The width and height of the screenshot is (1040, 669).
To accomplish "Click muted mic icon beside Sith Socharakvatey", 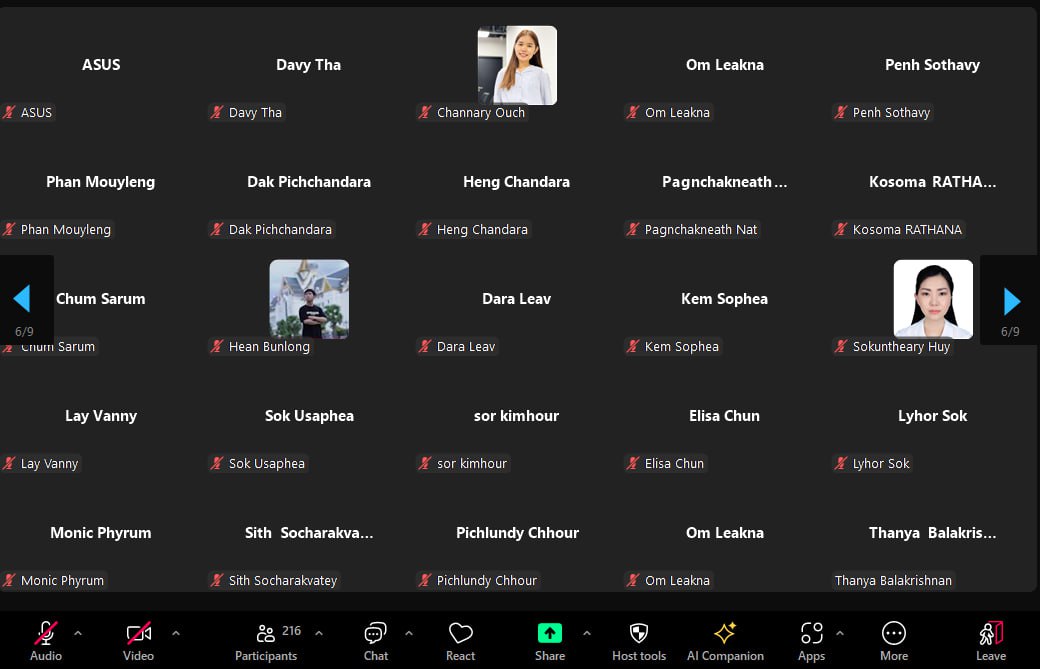I will pyautogui.click(x=217, y=580).
